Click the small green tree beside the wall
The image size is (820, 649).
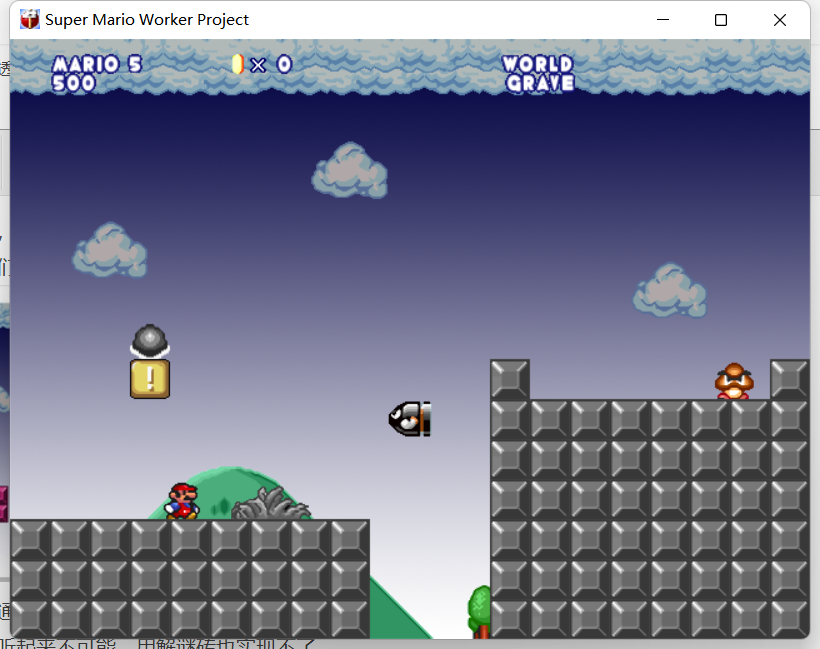(x=479, y=612)
